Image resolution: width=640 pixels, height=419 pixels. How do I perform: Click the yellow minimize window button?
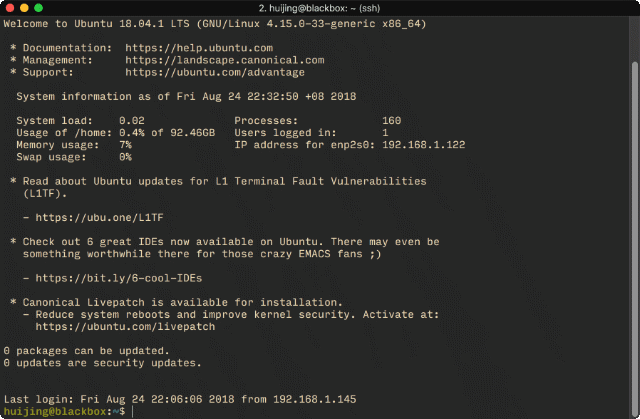pos(24,8)
